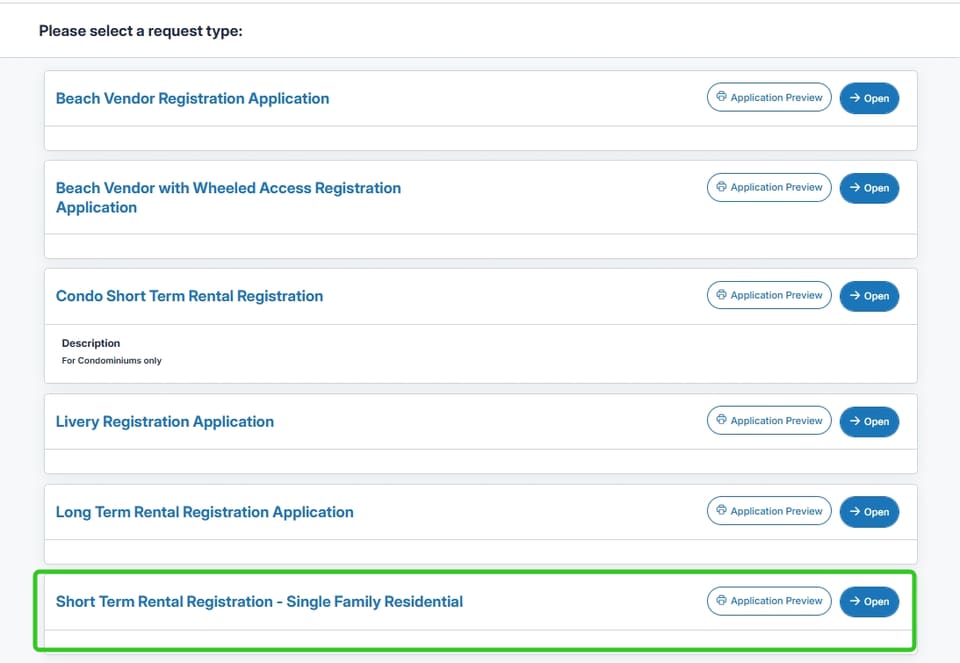Click the Beach Vendor Registration Application title

(192, 99)
